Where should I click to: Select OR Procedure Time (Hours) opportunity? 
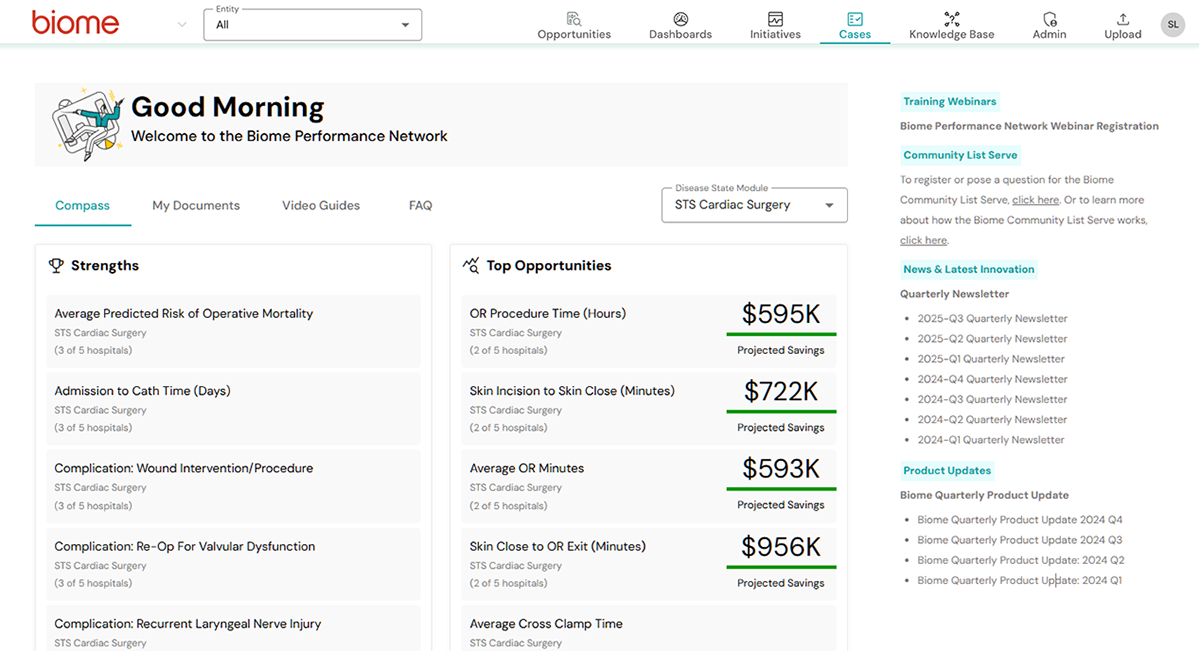click(547, 314)
